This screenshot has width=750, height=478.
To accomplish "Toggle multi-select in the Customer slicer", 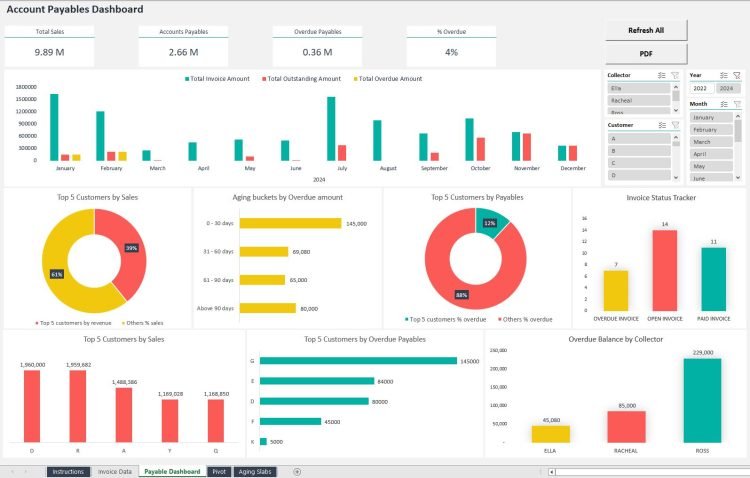I will [x=663, y=125].
